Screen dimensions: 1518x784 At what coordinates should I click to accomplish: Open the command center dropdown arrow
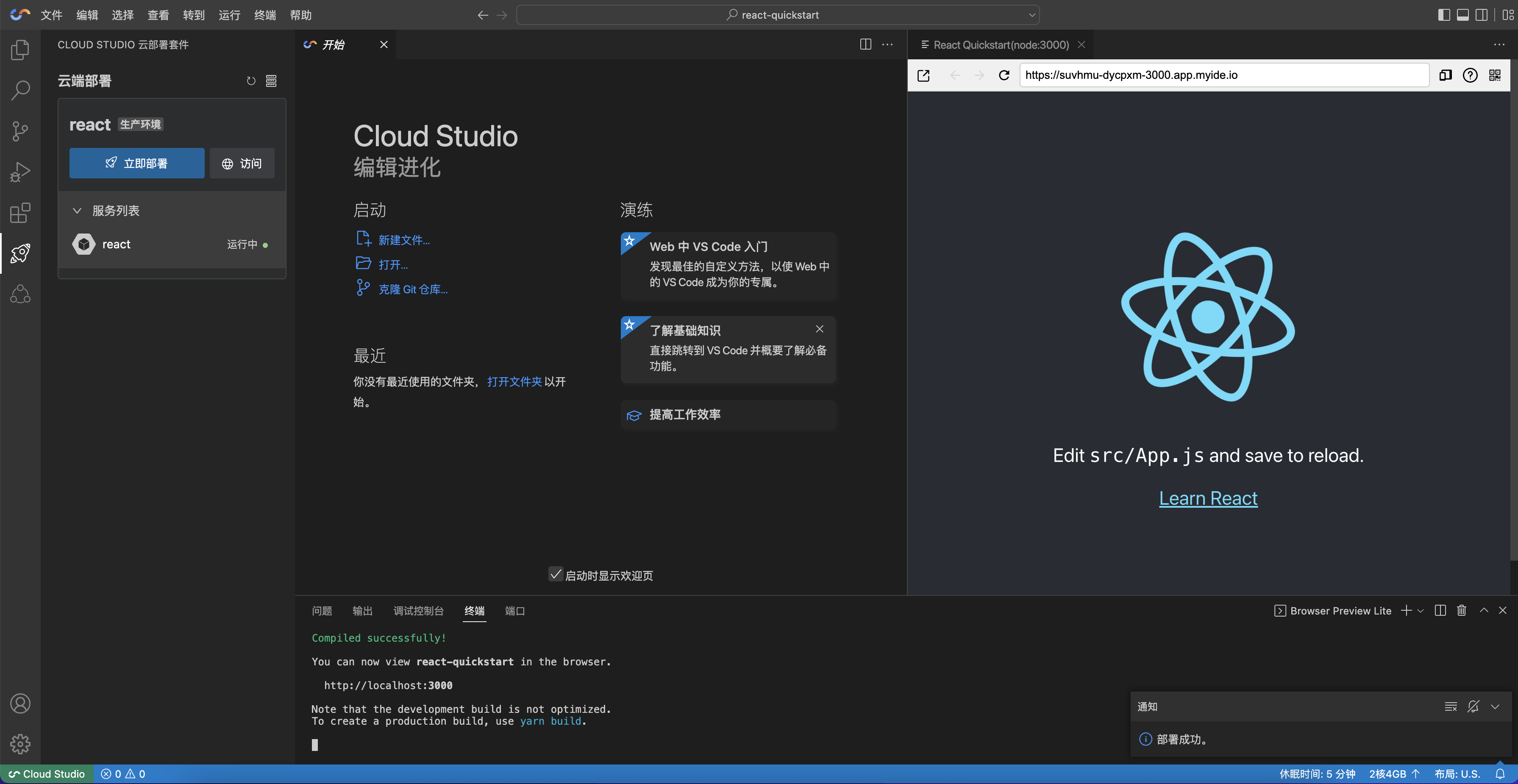pyautogui.click(x=1031, y=15)
